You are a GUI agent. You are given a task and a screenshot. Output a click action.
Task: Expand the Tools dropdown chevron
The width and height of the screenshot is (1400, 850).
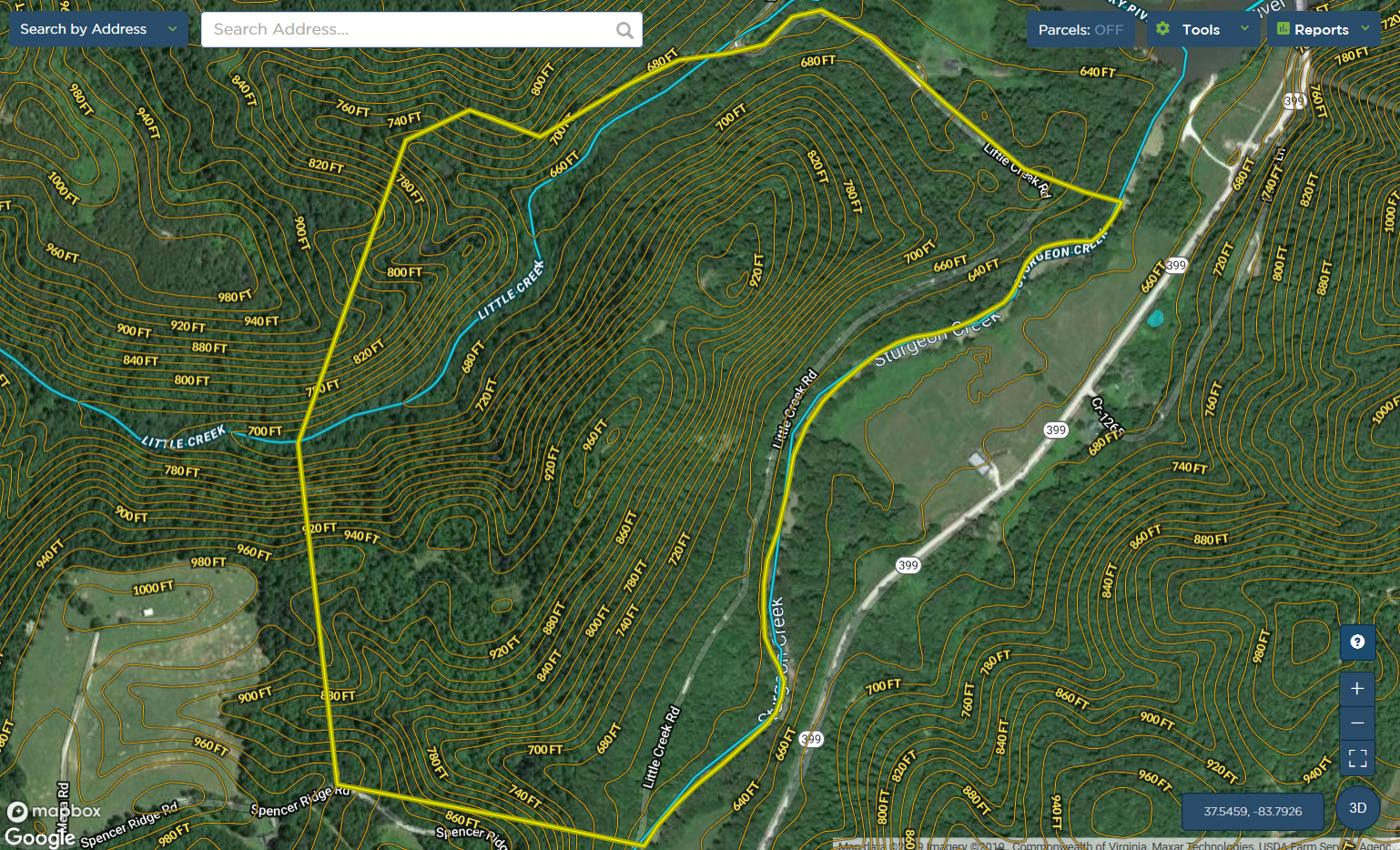(1244, 29)
